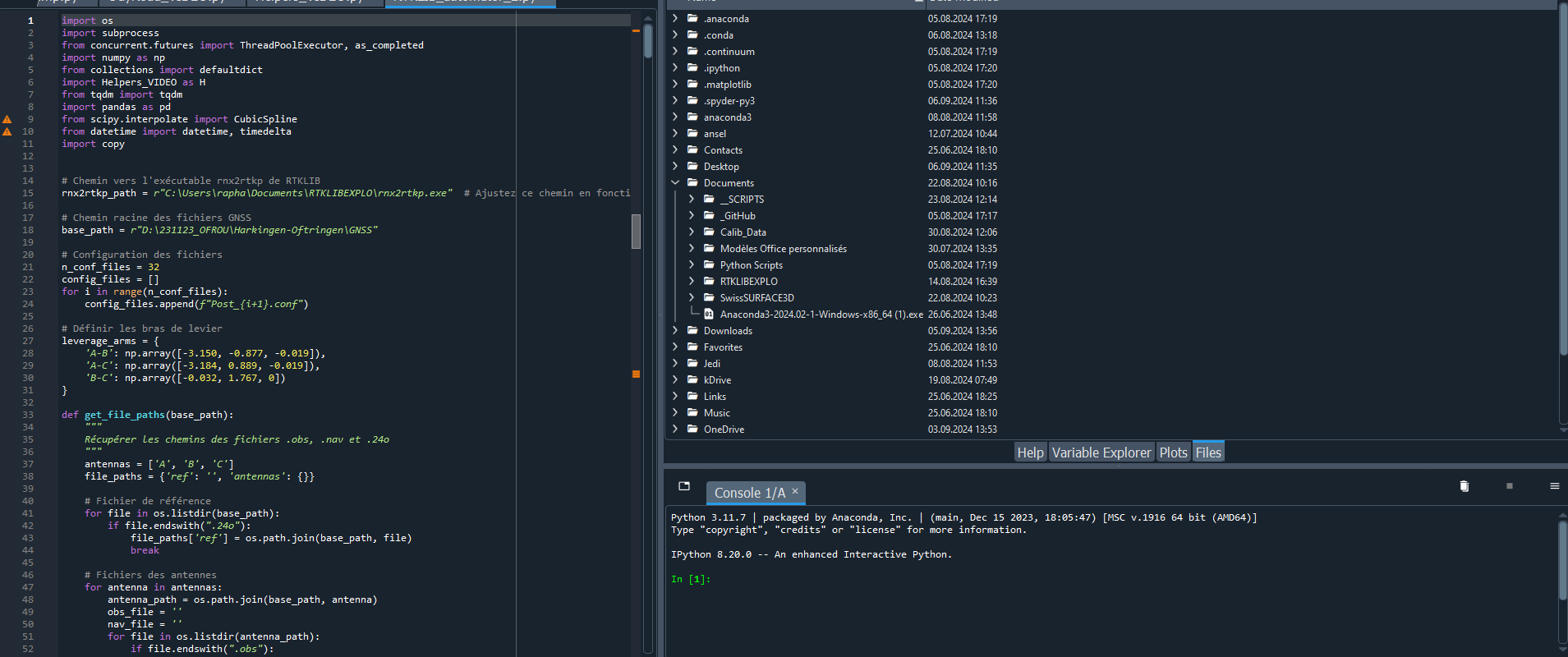Switch to the Variable Explorer tab
This screenshot has height=657, width=1568.
(x=1101, y=453)
